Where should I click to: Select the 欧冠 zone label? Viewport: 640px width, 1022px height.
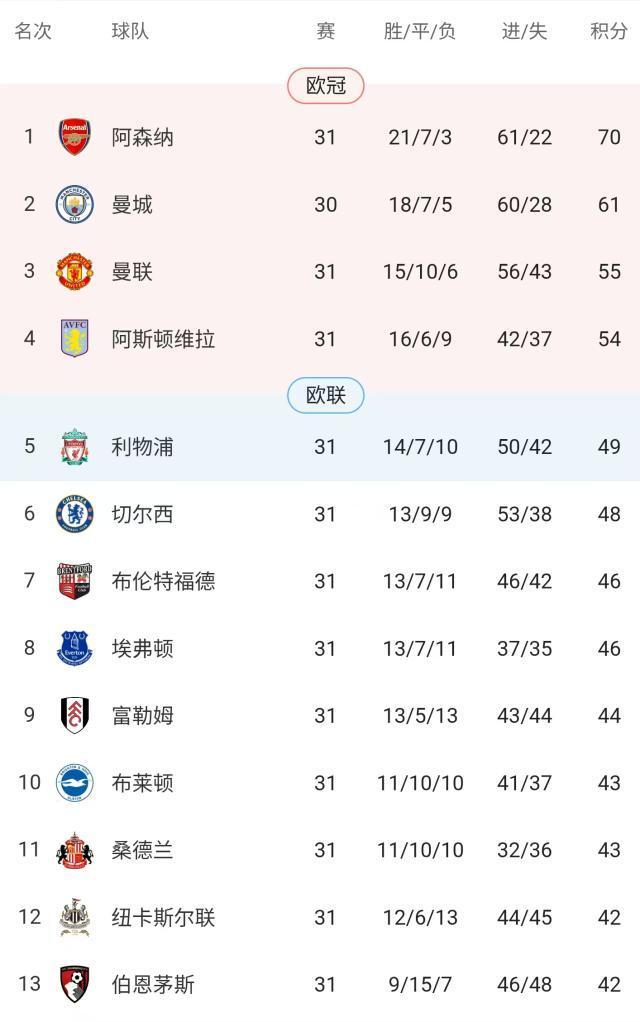(x=326, y=86)
